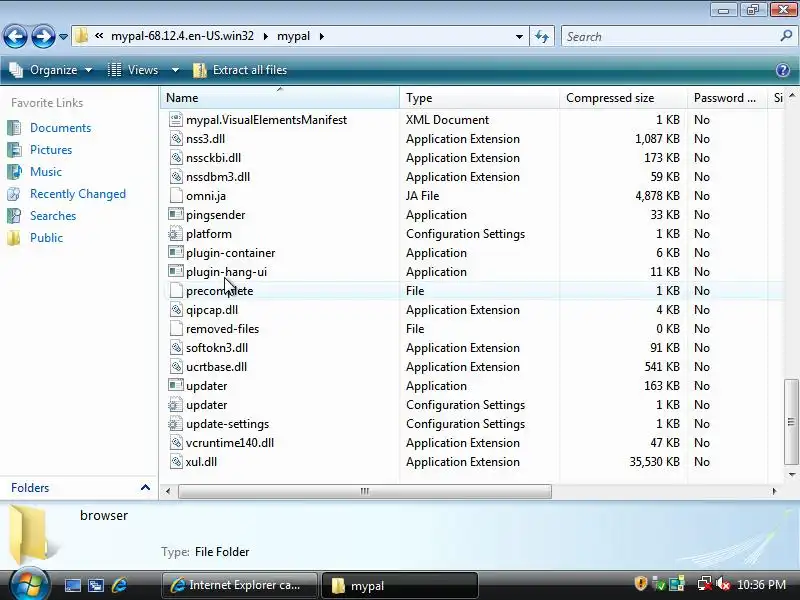Click Switch between windows quick launch icon
The width and height of the screenshot is (800, 600).
[x=96, y=585]
